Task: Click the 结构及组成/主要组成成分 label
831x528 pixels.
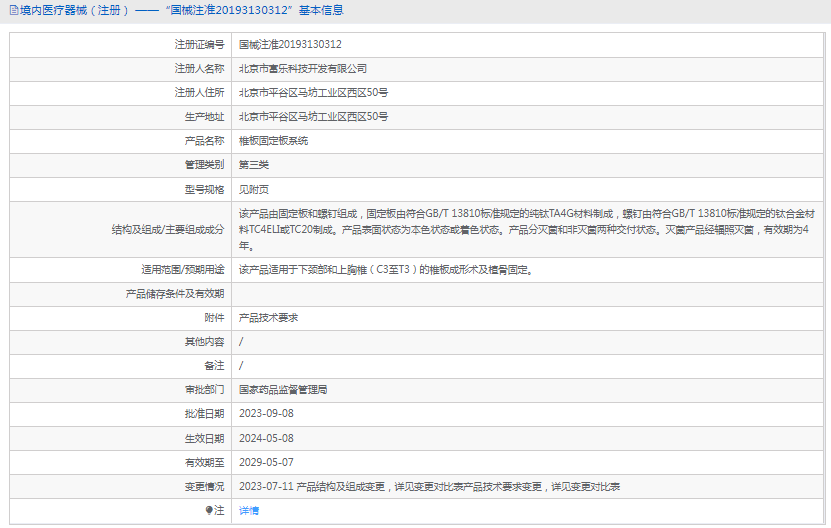Action: coord(168,230)
